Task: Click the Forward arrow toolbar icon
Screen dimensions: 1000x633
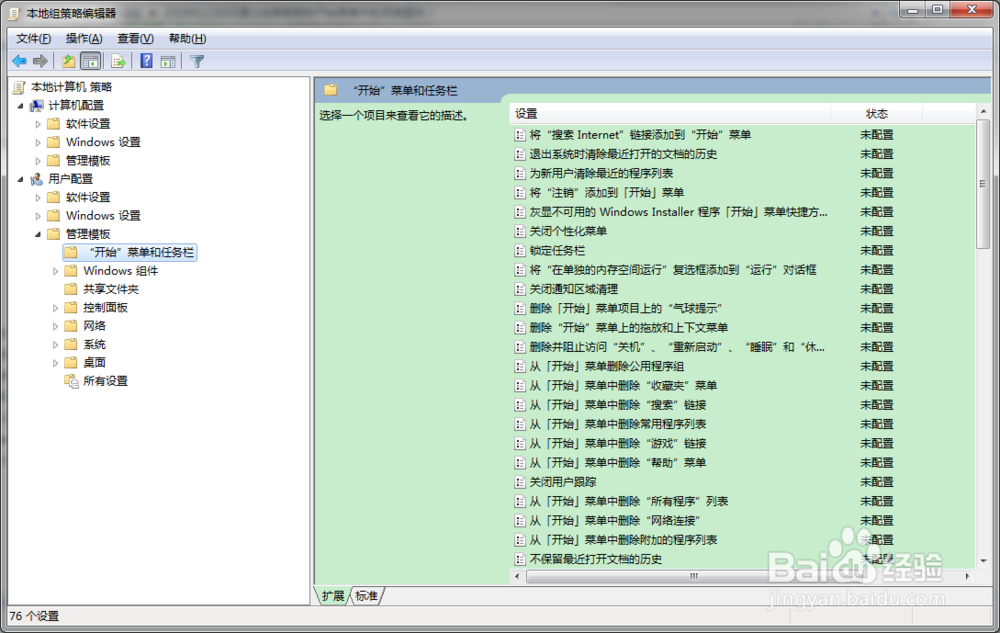Action: (40, 61)
